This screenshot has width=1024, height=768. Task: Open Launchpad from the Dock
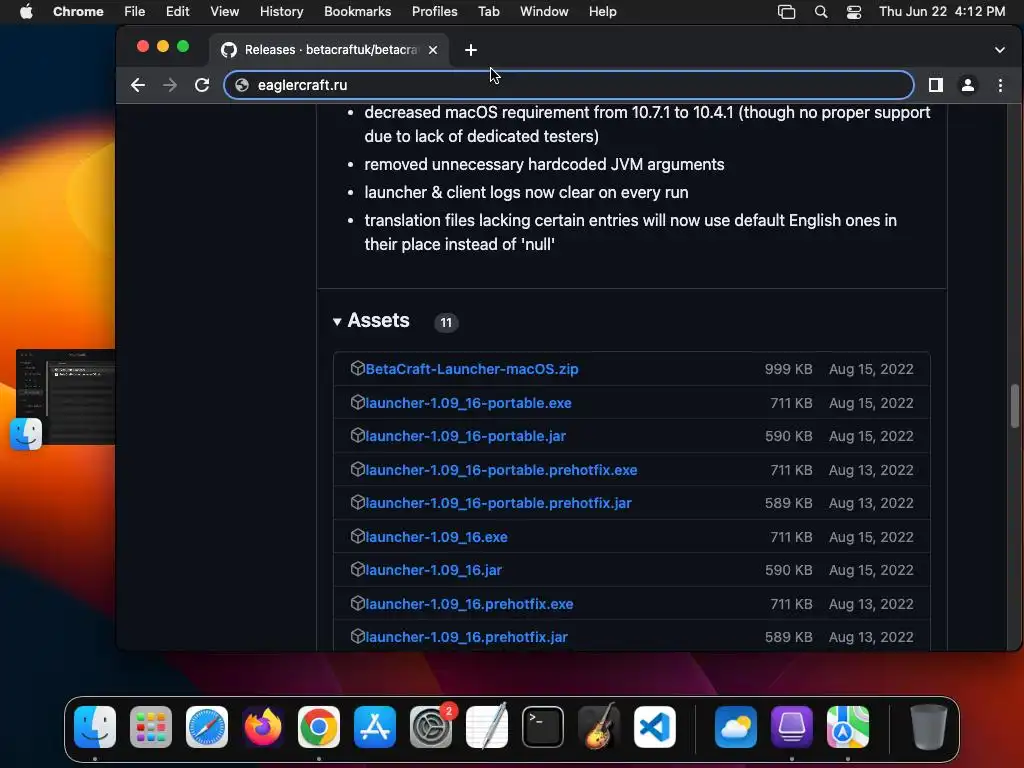[151, 727]
